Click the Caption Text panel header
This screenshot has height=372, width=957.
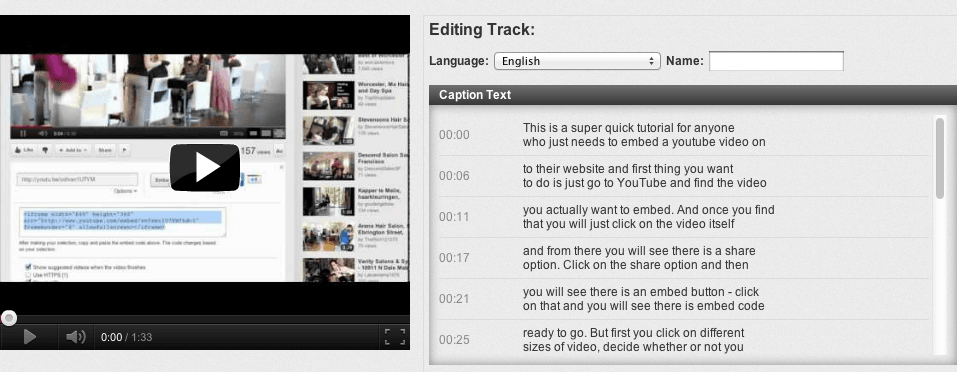click(693, 95)
